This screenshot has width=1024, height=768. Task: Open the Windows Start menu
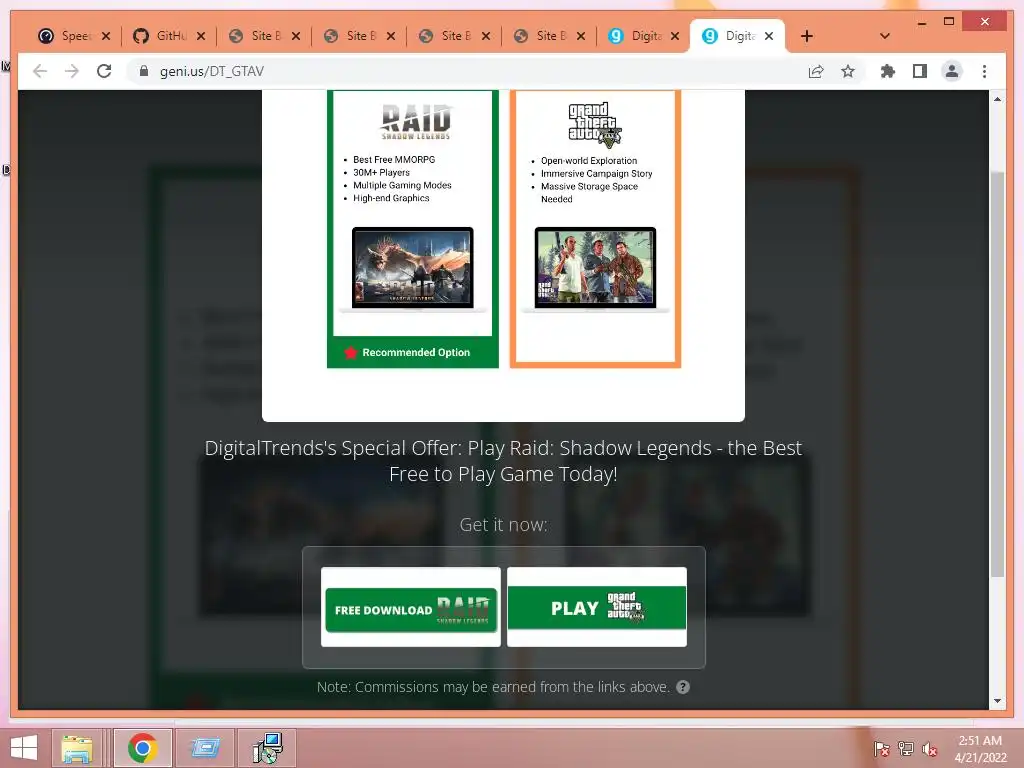click(x=24, y=748)
